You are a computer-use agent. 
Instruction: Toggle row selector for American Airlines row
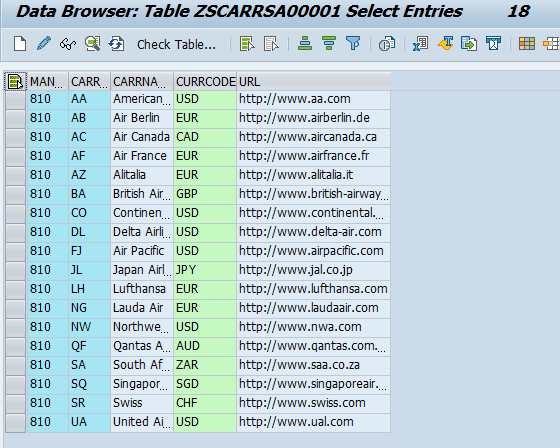pyautogui.click(x=15, y=99)
